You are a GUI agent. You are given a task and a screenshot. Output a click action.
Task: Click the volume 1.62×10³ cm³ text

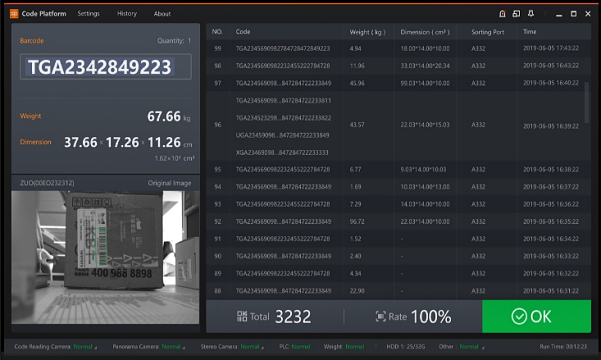tap(174, 158)
